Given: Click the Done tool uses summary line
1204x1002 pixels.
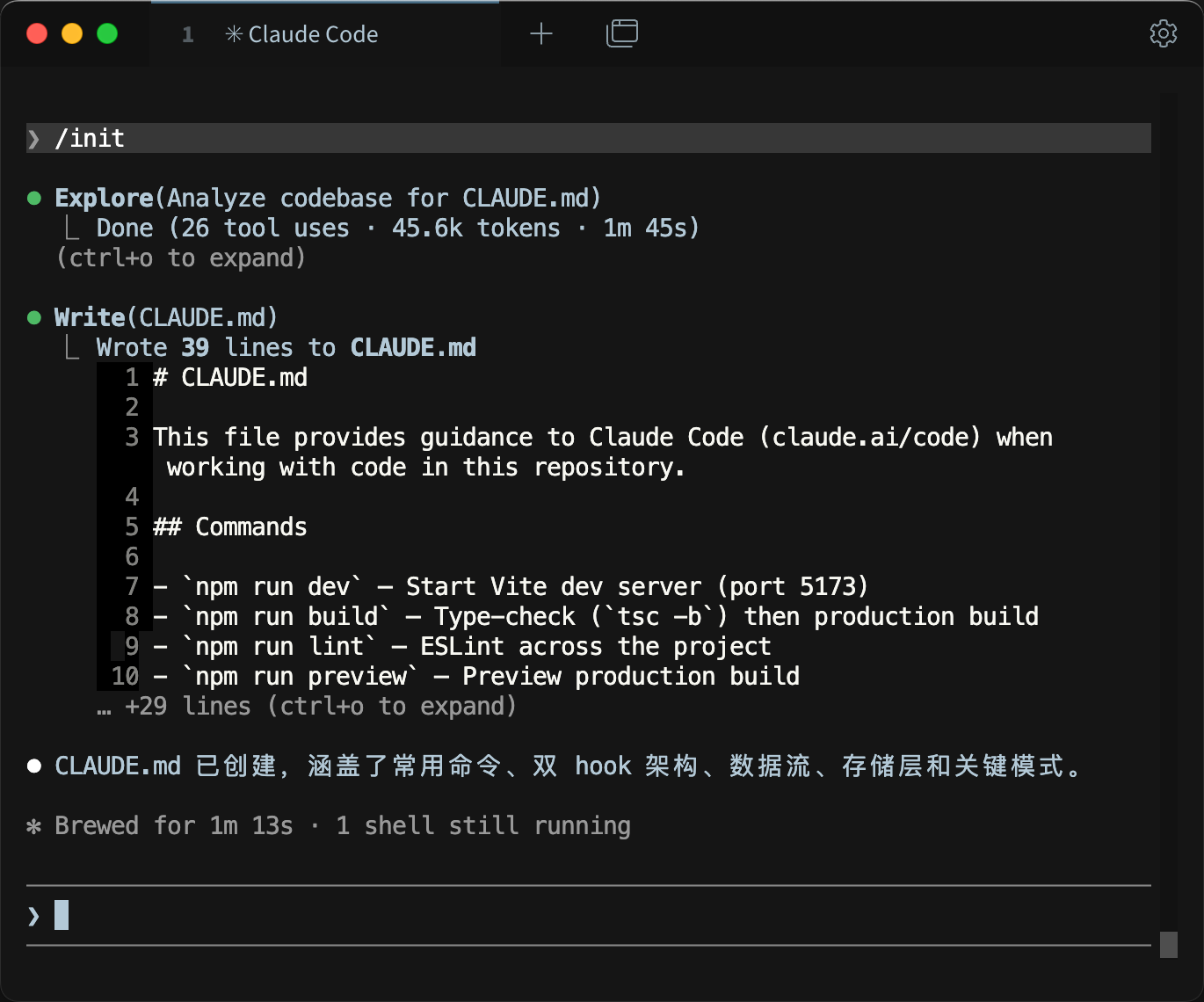Looking at the screenshot, I should (397, 229).
